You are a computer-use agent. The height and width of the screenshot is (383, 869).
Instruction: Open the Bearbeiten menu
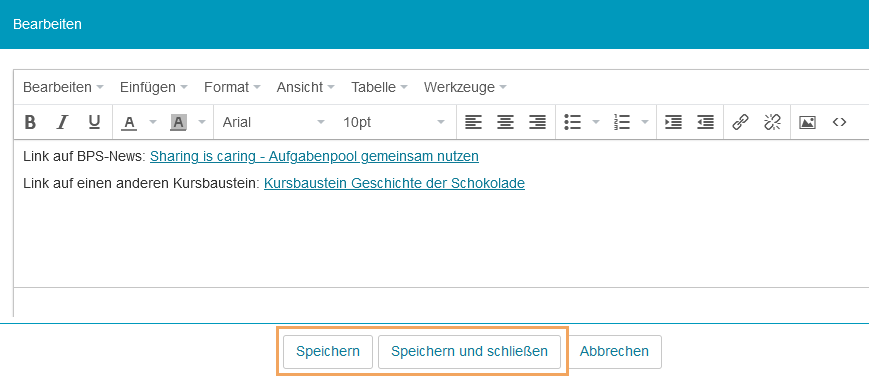(63, 87)
